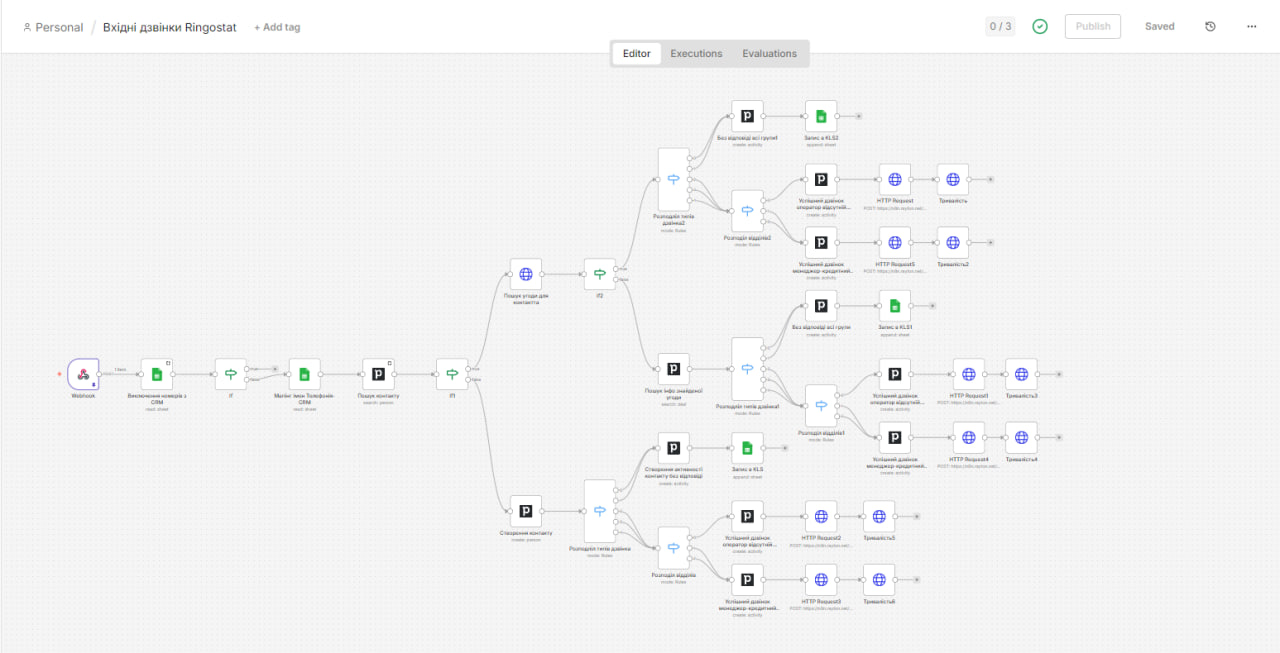The height and width of the screenshot is (653, 1280).
Task: Open the Webhook trigger node
Action: tap(83, 373)
